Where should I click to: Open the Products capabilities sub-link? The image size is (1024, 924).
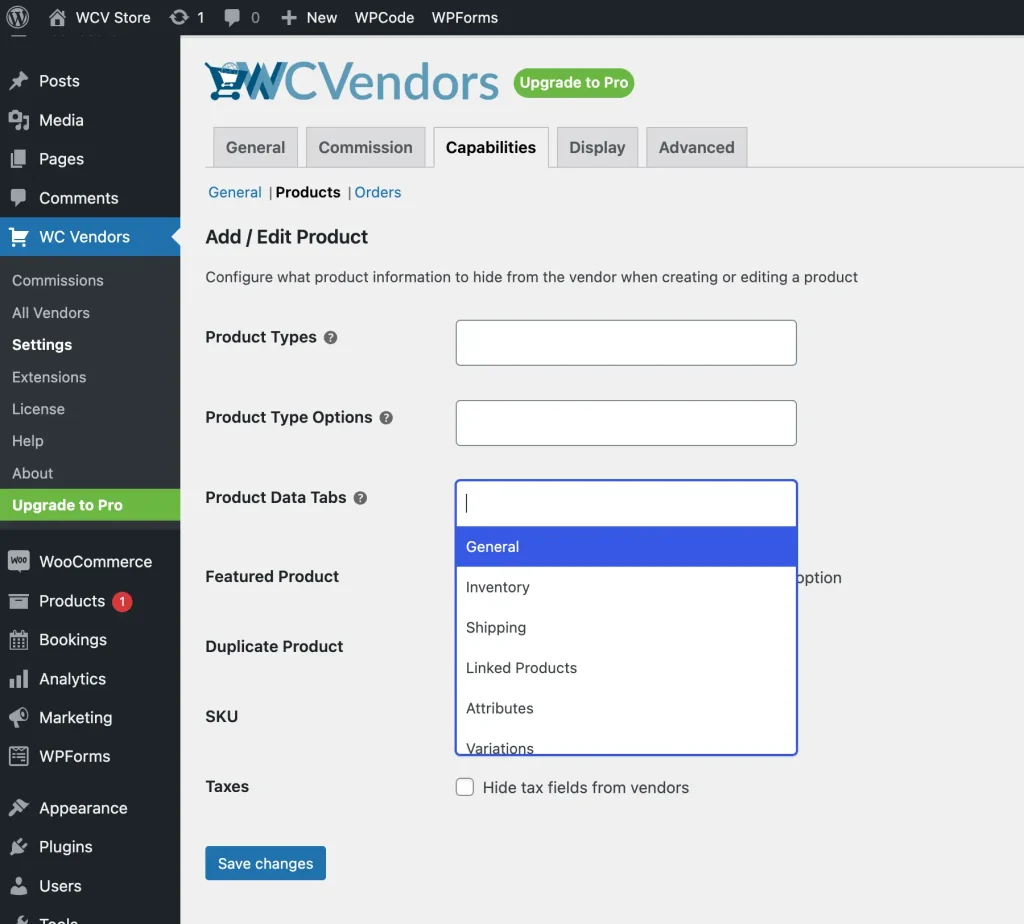308,193
